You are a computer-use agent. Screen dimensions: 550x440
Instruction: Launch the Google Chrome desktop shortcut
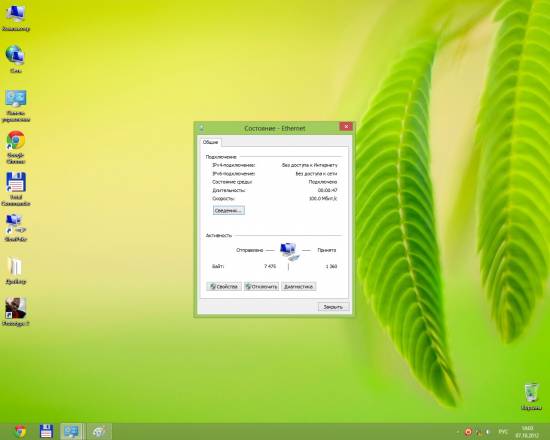coord(15,147)
